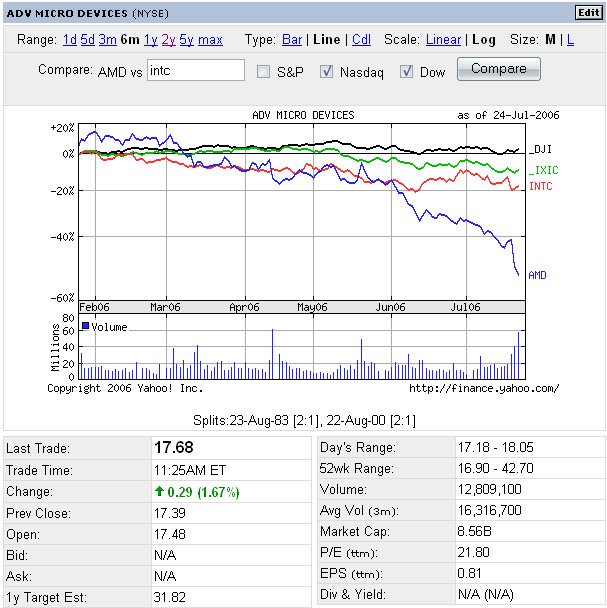Click the _DJI legend label
Image resolution: width=607 pixels, height=608 pixels.
point(541,149)
